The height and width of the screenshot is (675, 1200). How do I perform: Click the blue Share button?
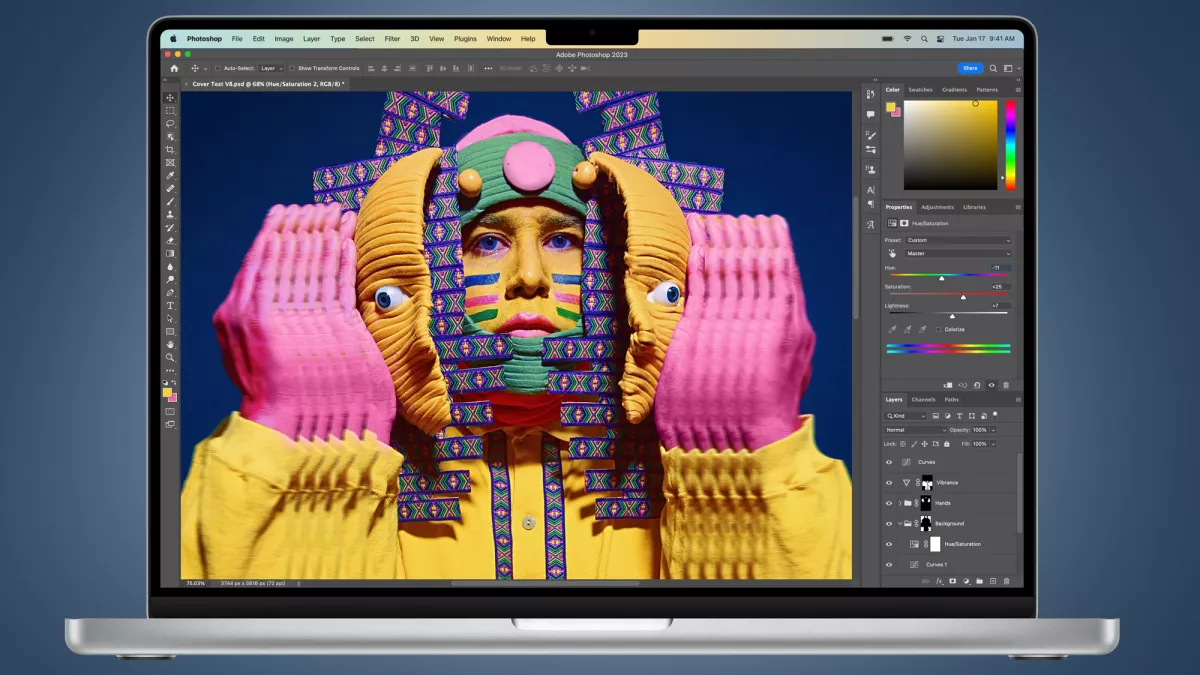(x=969, y=68)
